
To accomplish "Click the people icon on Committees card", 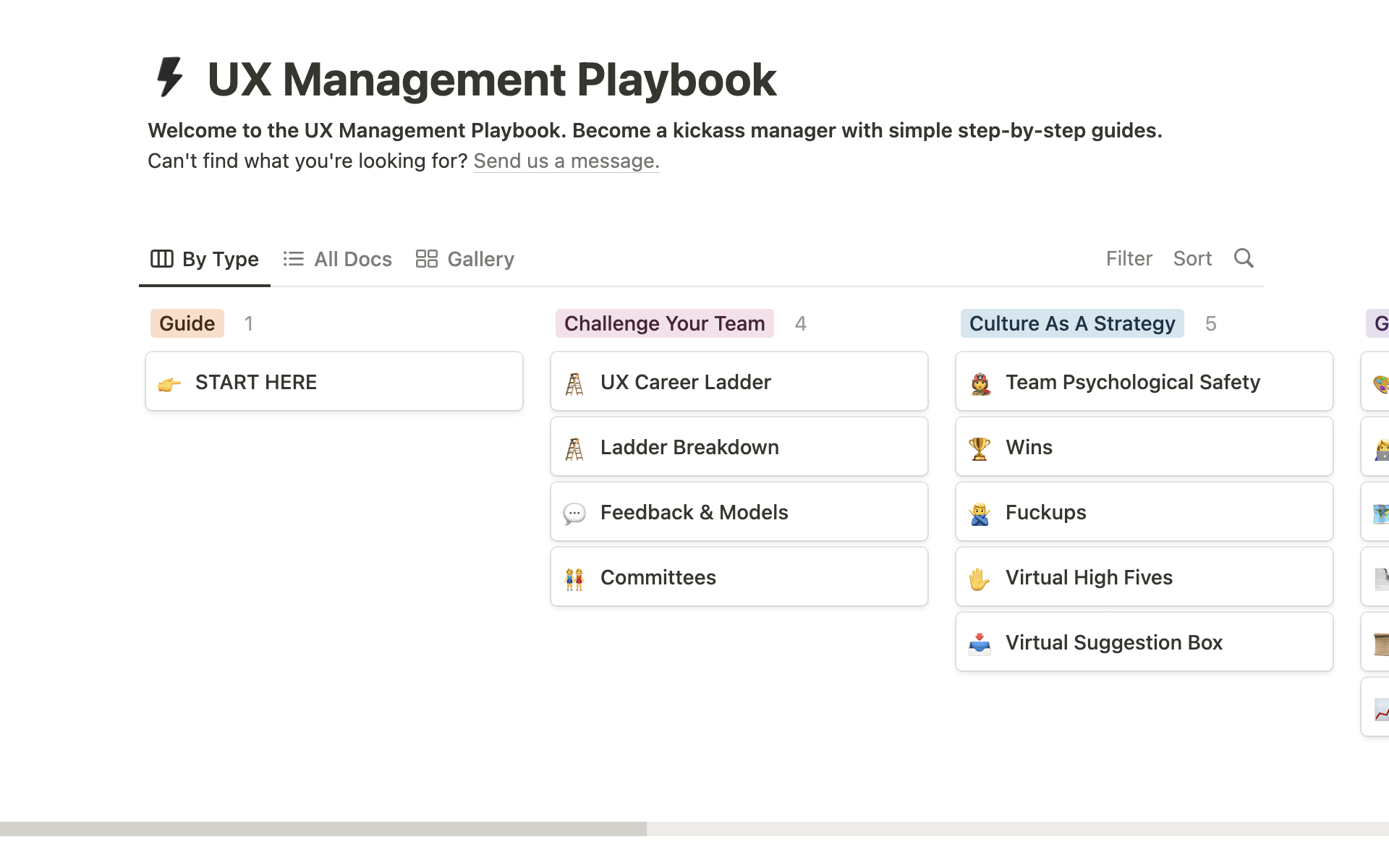I will pyautogui.click(x=574, y=579).
